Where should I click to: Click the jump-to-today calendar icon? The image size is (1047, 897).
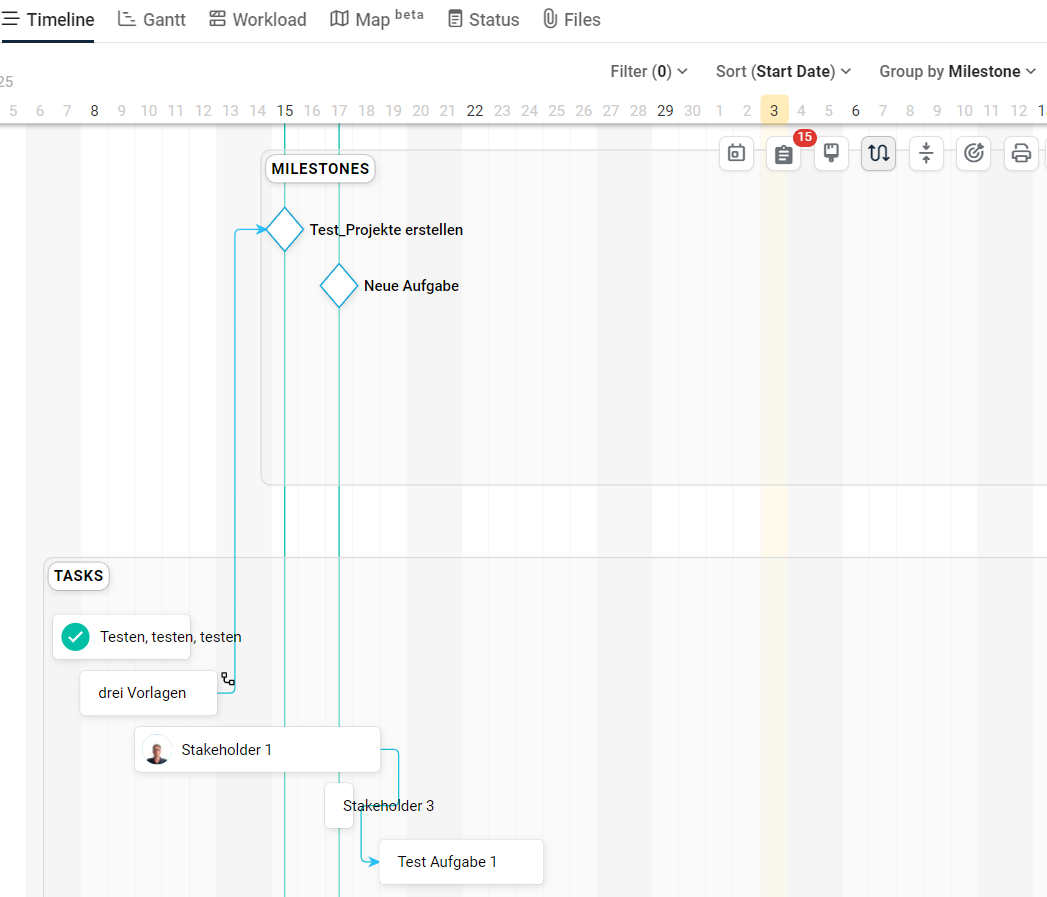tap(736, 154)
